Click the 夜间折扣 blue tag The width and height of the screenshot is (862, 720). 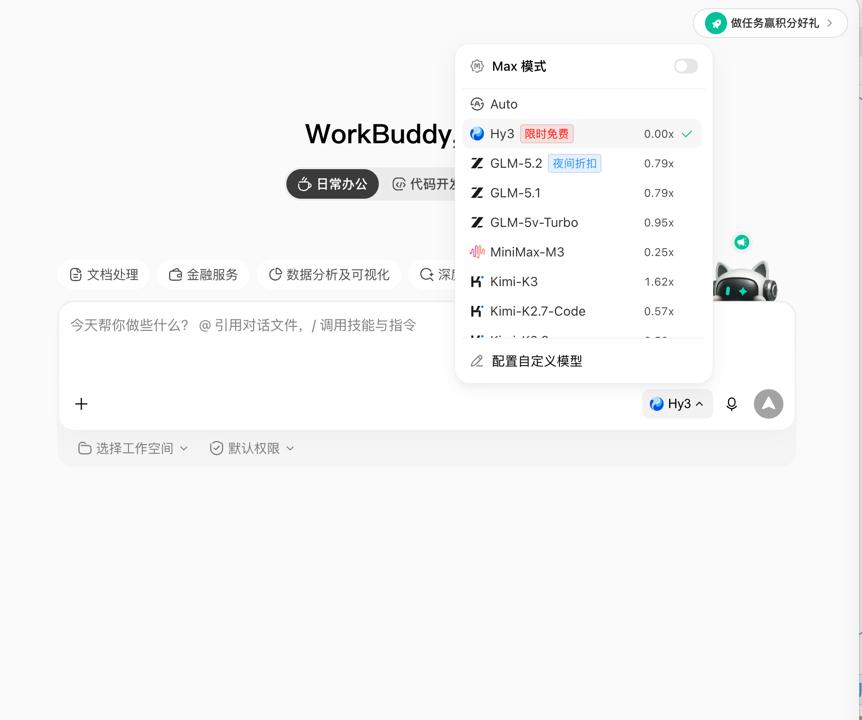click(x=574, y=163)
